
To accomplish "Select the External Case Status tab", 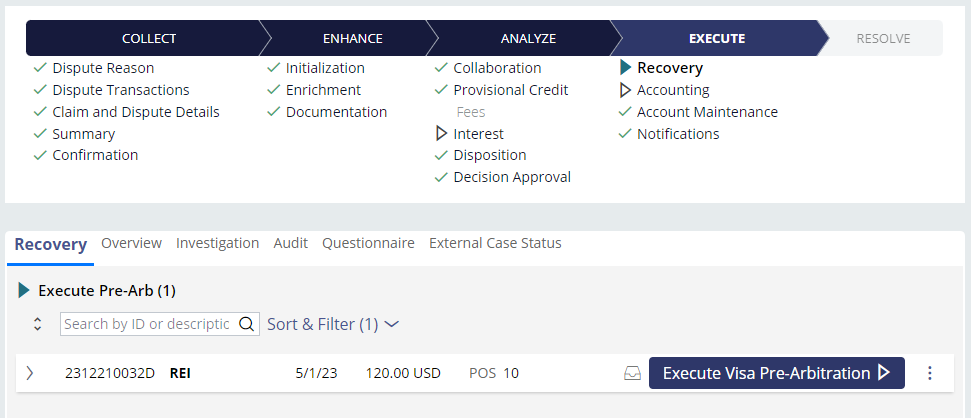I will pyautogui.click(x=495, y=243).
